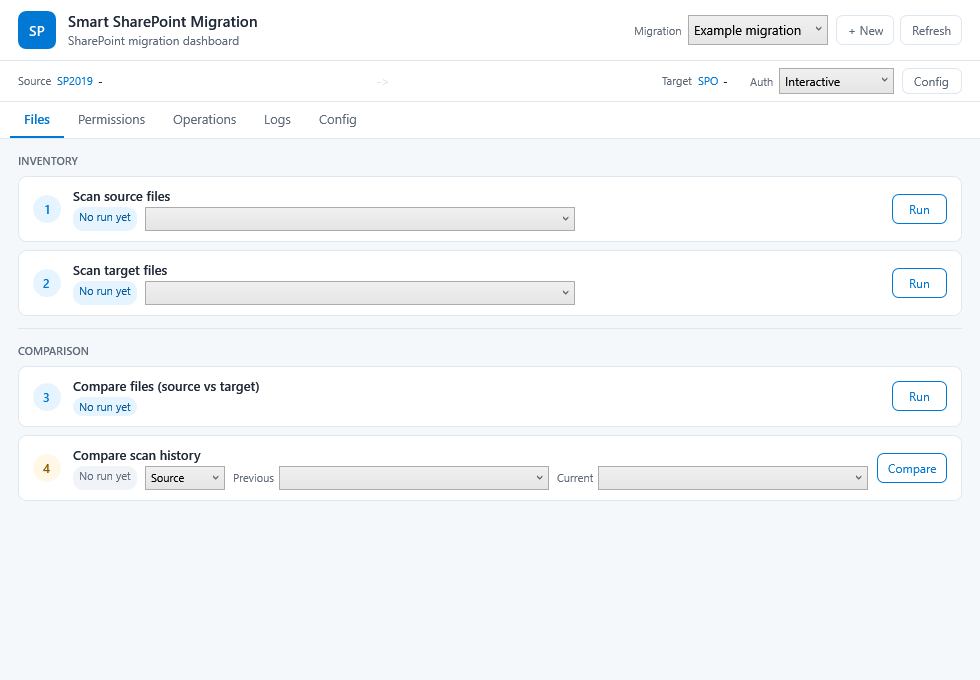The width and height of the screenshot is (980, 680).
Task: Click step 1 number badge
Action: pyautogui.click(x=47, y=209)
